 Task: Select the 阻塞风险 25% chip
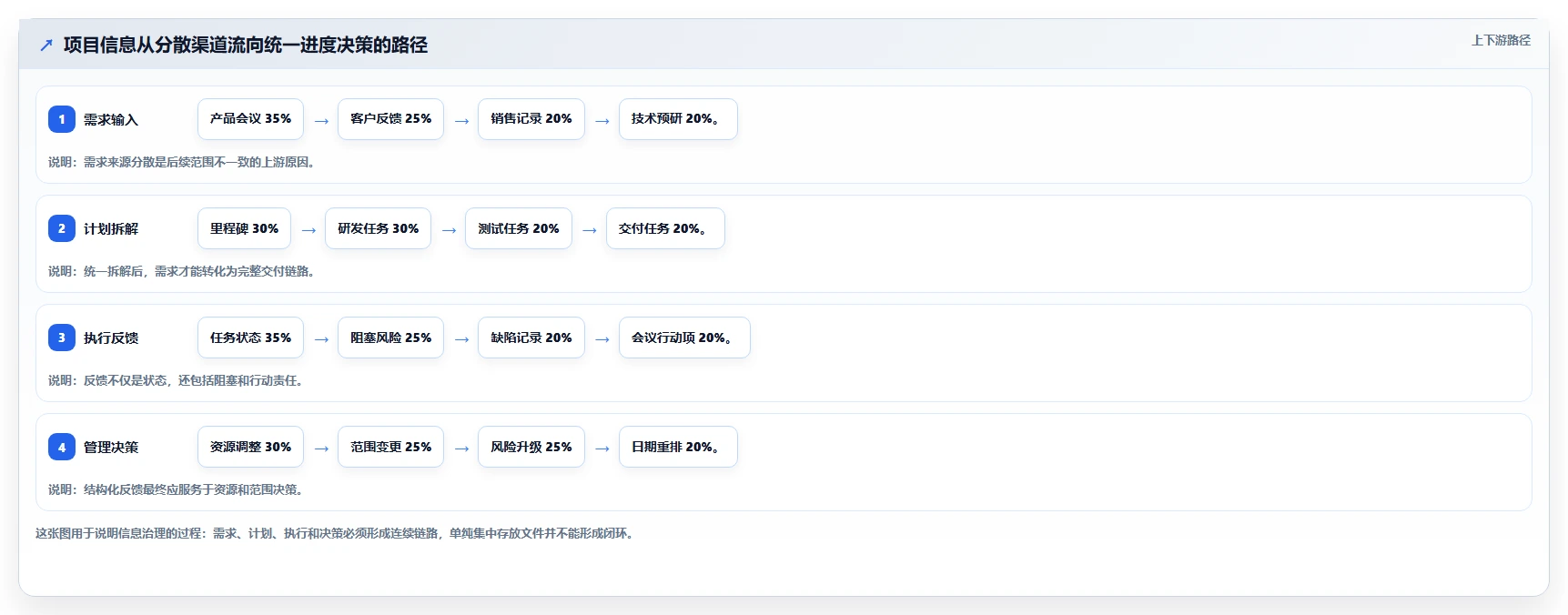click(x=390, y=338)
